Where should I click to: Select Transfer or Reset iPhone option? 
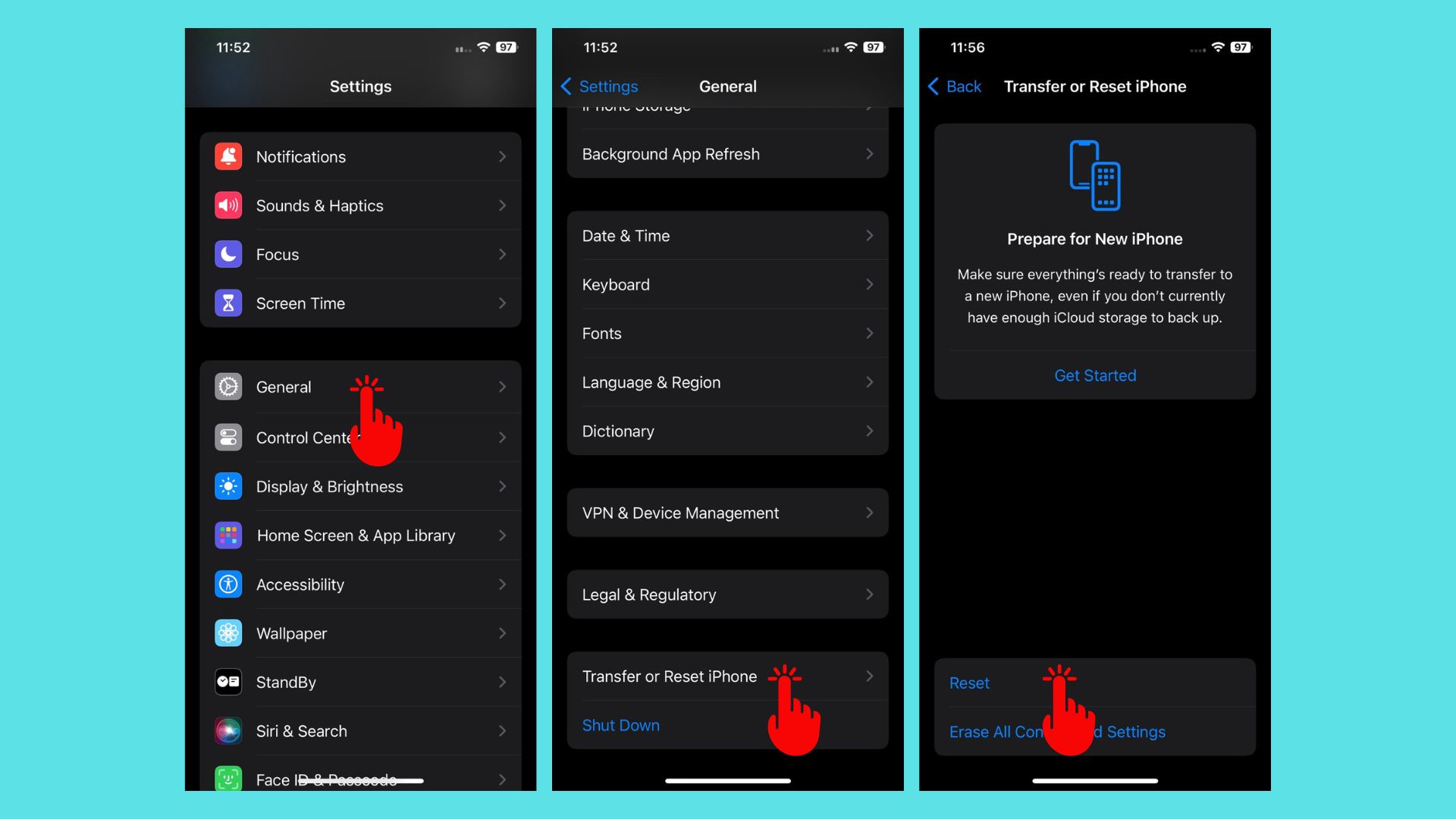pyautogui.click(x=727, y=676)
